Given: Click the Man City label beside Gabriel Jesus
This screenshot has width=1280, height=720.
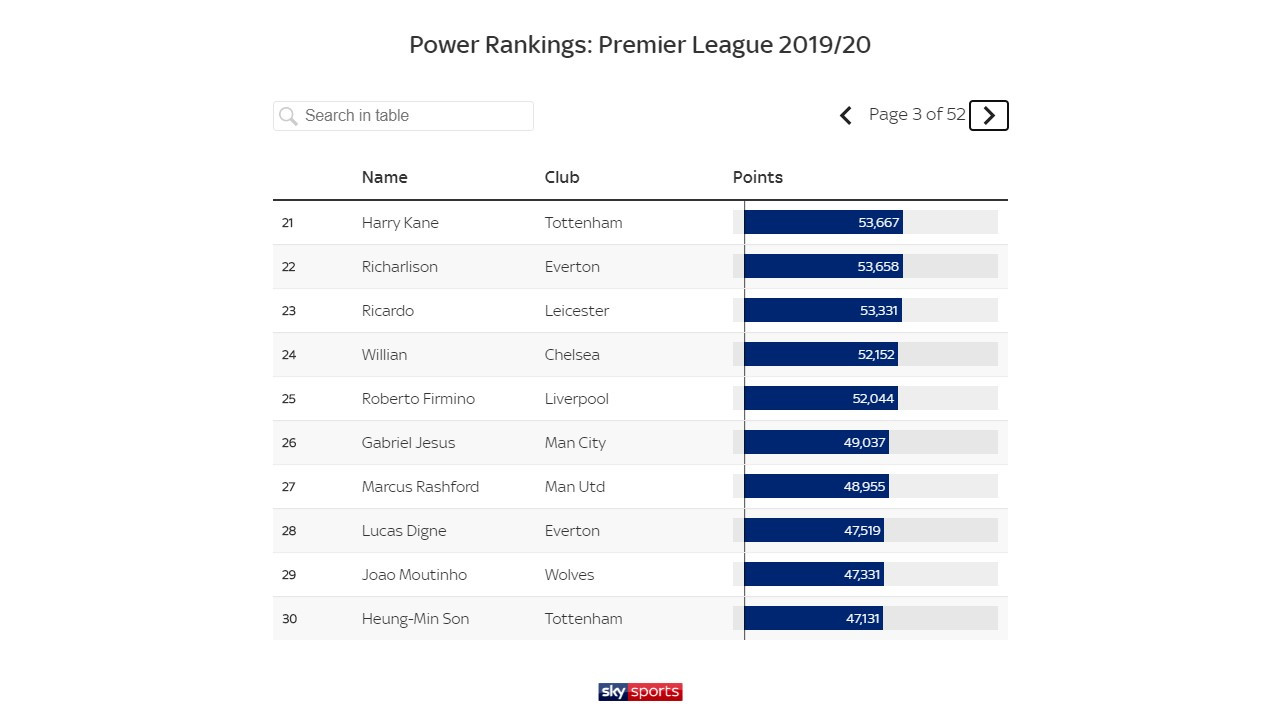Looking at the screenshot, I should click(x=575, y=442).
